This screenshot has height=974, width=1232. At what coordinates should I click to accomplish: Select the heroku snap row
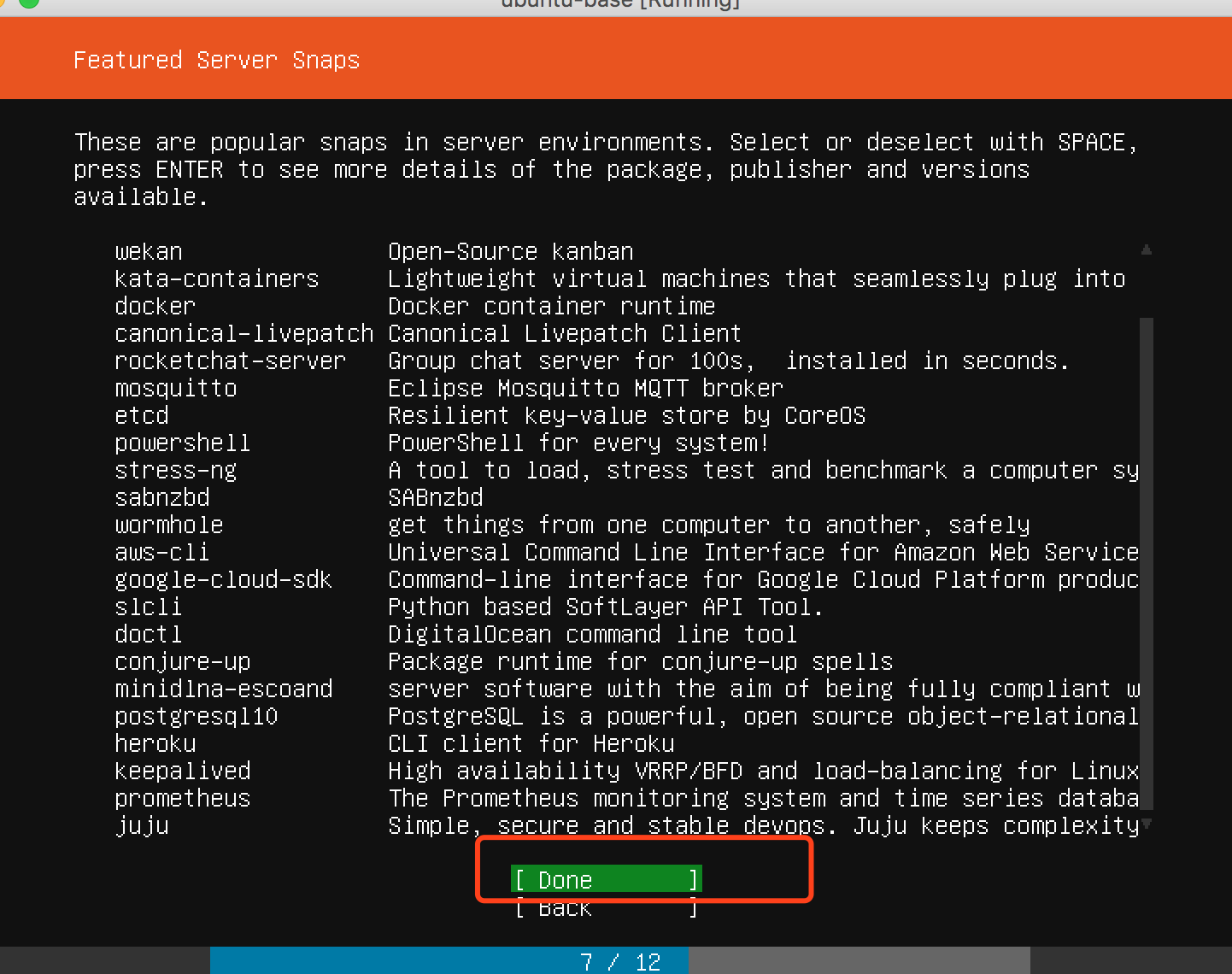point(626,743)
